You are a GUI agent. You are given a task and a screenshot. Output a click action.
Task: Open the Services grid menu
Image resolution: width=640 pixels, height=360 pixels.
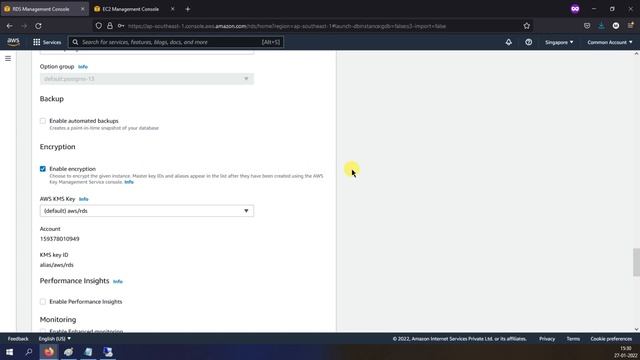pyautogui.click(x=37, y=42)
